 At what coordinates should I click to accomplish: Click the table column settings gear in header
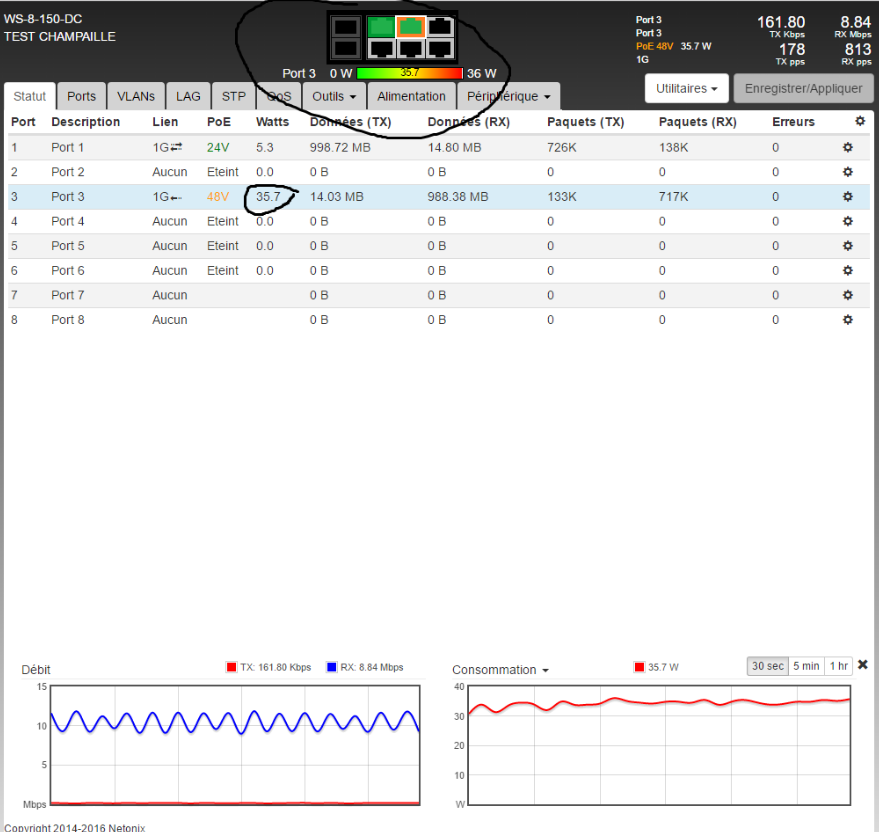pyautogui.click(x=859, y=122)
